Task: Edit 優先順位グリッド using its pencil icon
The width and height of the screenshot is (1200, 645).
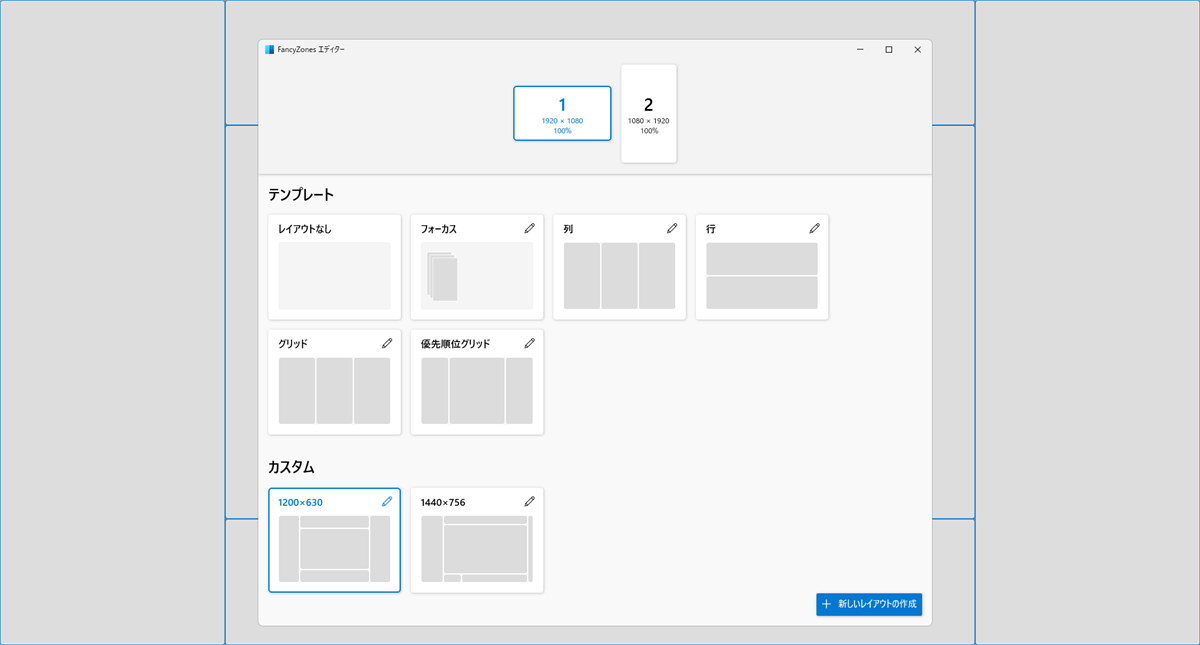Action: (x=529, y=343)
